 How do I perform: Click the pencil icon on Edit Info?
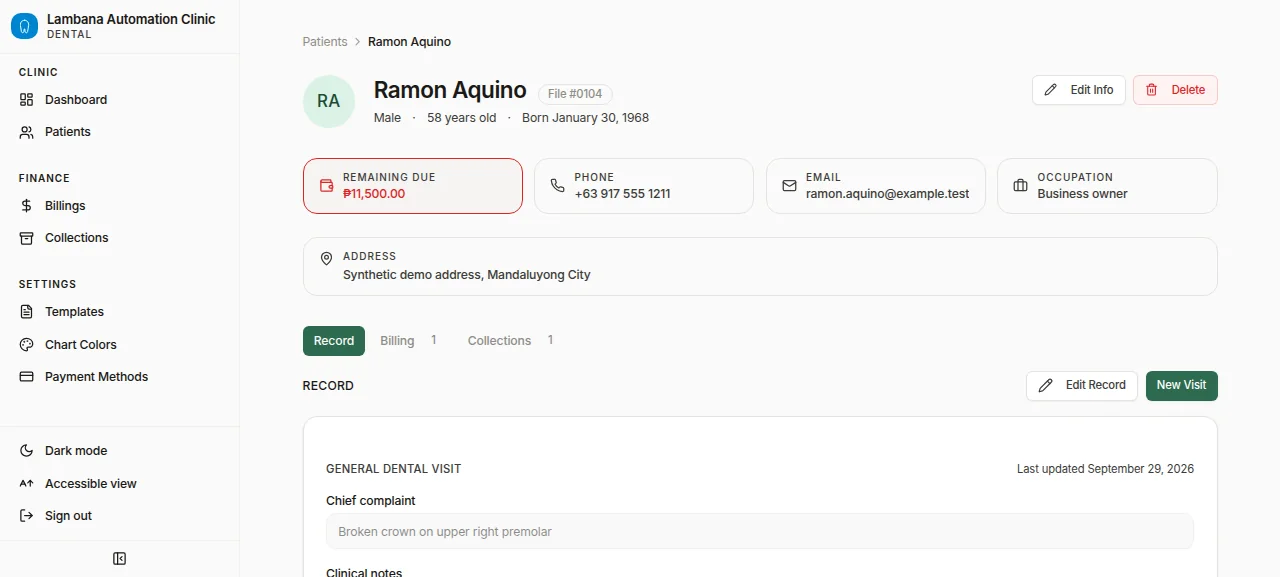coord(1050,90)
